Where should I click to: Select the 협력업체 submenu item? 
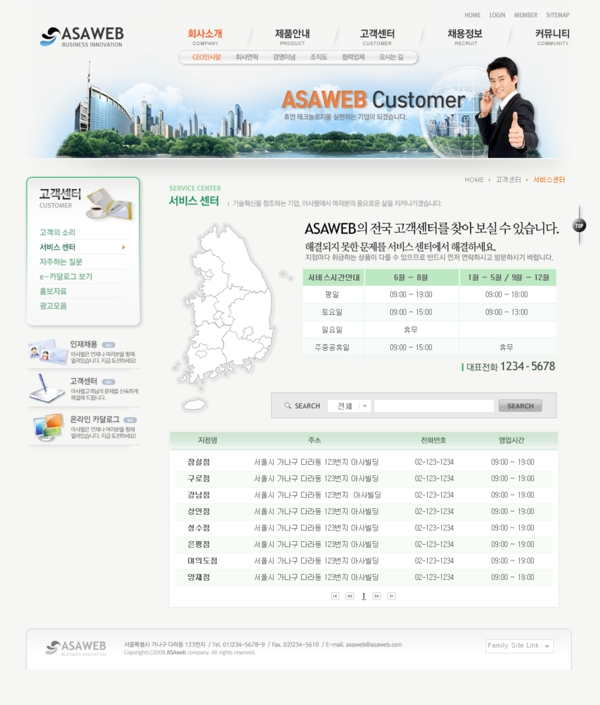(353, 57)
